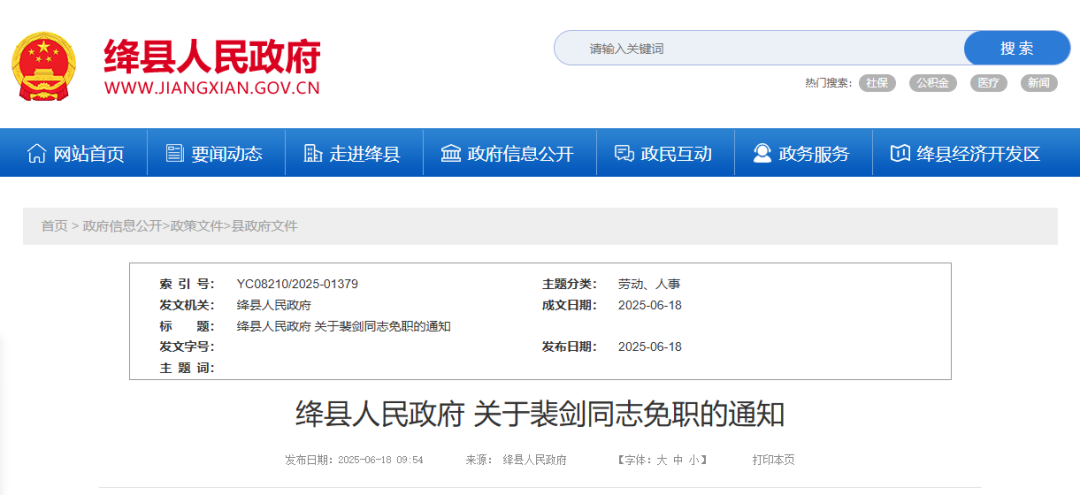Click the national emblem logo
This screenshot has width=1080, height=495.
click(x=44, y=66)
